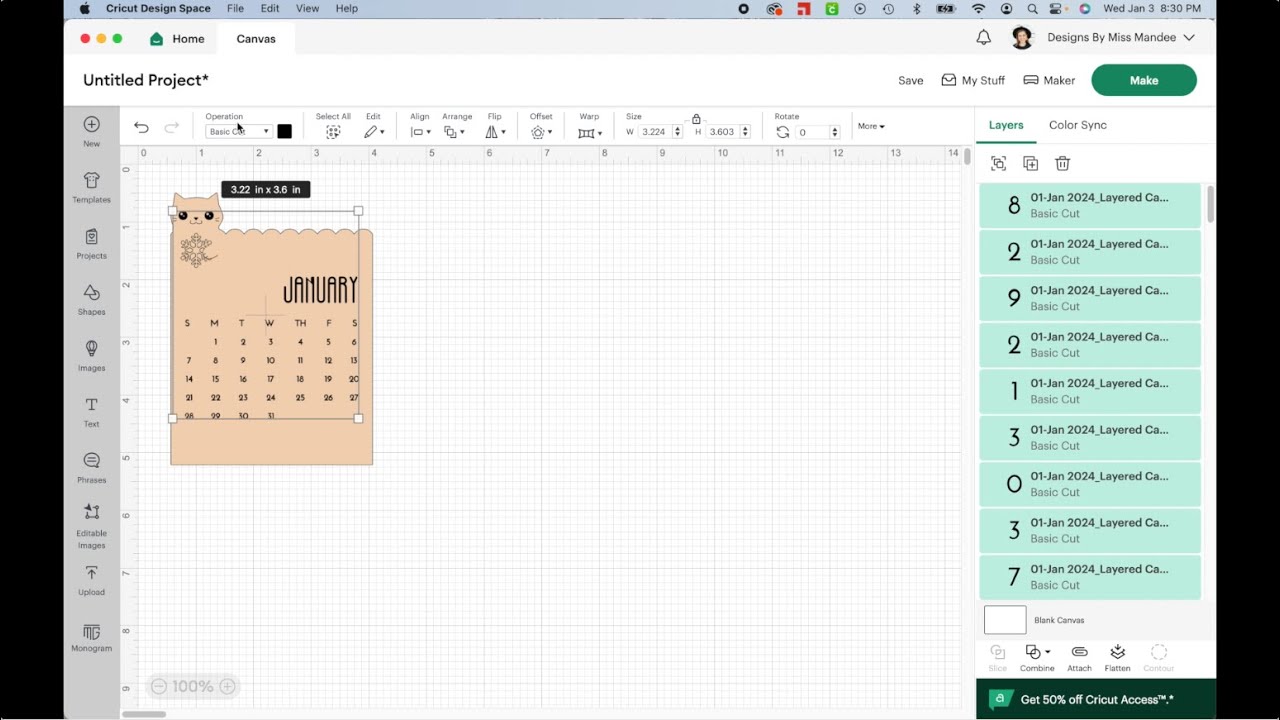
Task: Rotate icon in the toolbar
Action: (x=782, y=132)
